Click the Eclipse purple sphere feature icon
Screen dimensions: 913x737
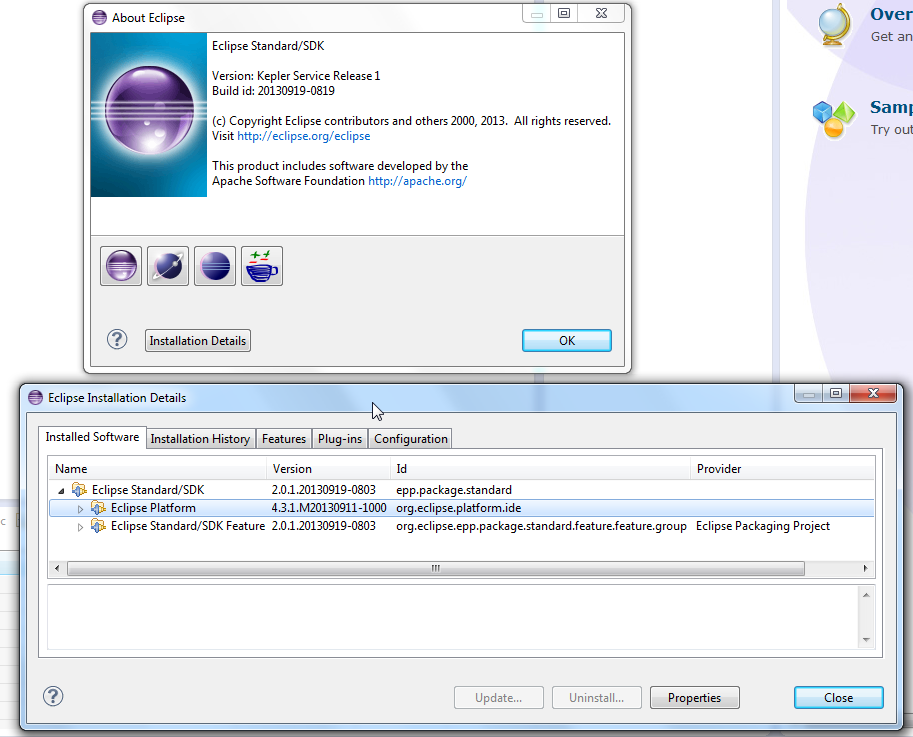pos(121,266)
